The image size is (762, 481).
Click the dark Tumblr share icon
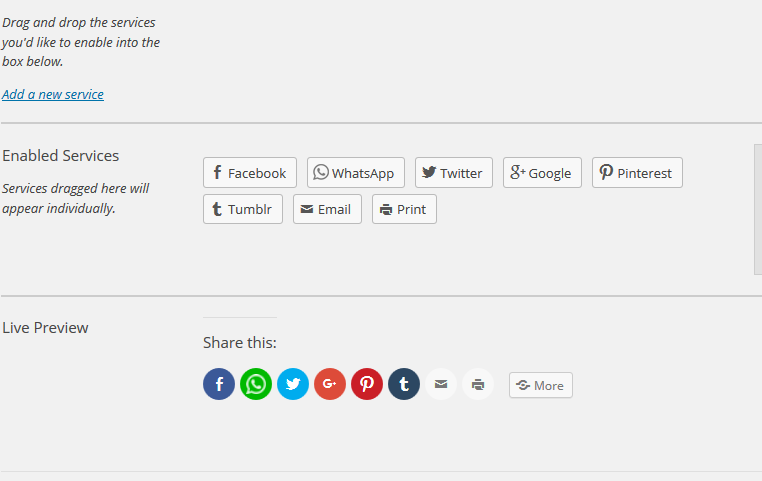404,384
